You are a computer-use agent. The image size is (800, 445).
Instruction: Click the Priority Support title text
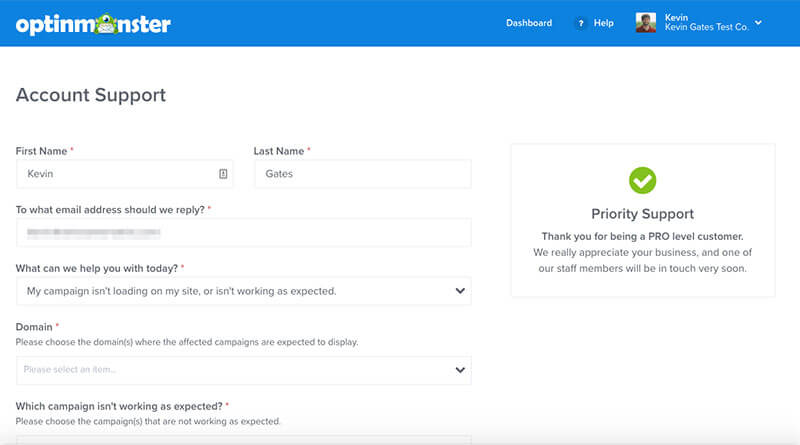click(642, 214)
